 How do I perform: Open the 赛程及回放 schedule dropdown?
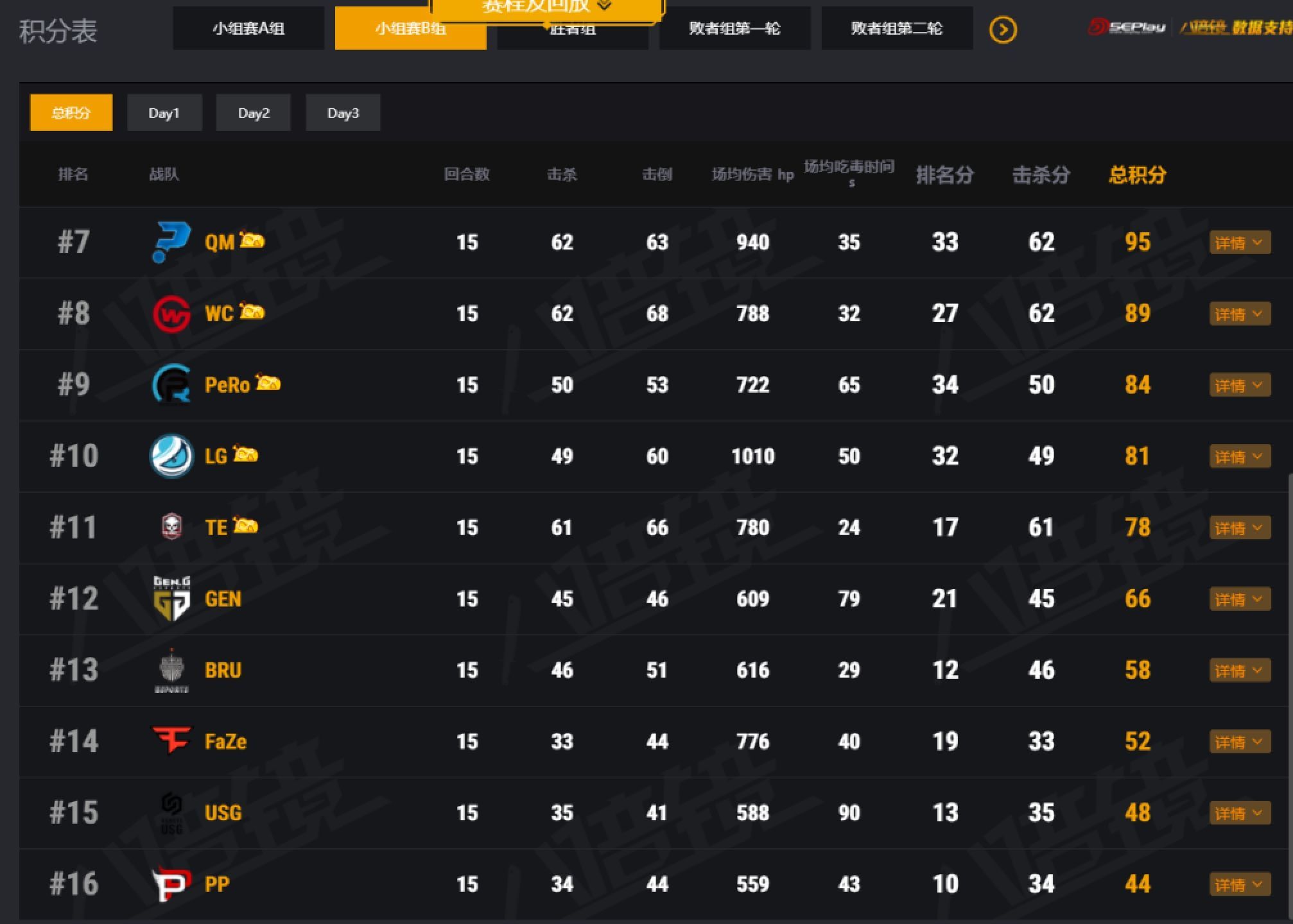[547, 8]
